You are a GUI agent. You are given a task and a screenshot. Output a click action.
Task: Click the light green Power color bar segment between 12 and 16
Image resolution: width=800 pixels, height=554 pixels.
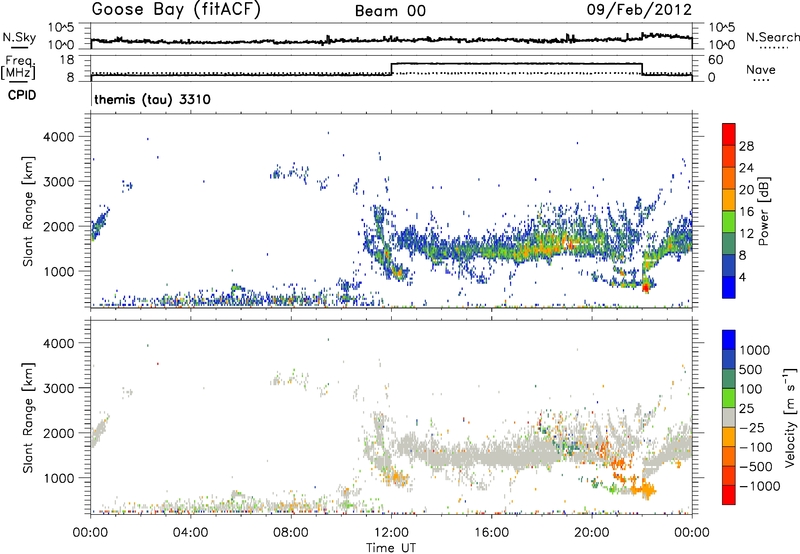(x=729, y=222)
